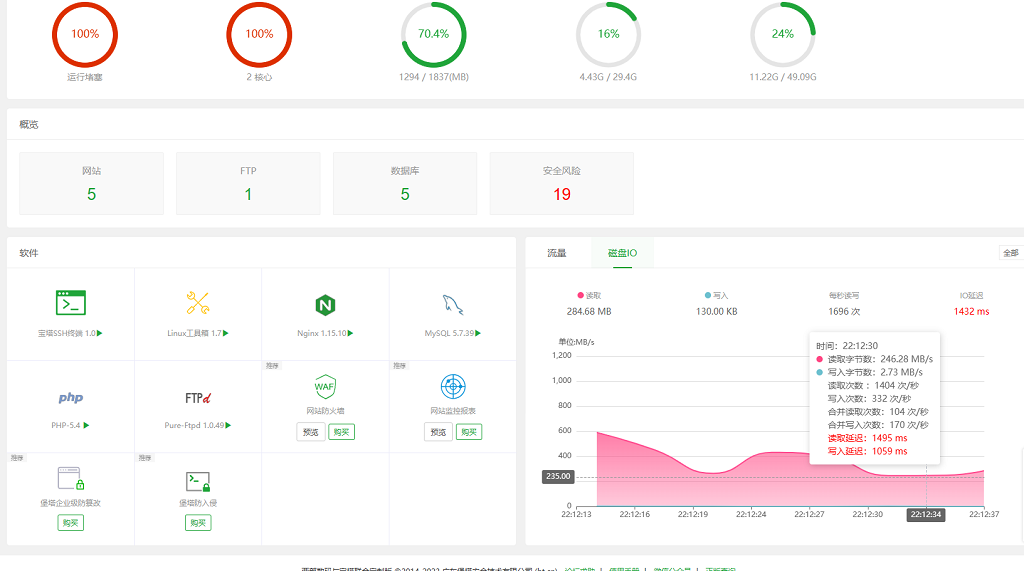The width and height of the screenshot is (1024, 571).
Task: Toggle the 写入 series in chart legend
Action: coord(716,296)
